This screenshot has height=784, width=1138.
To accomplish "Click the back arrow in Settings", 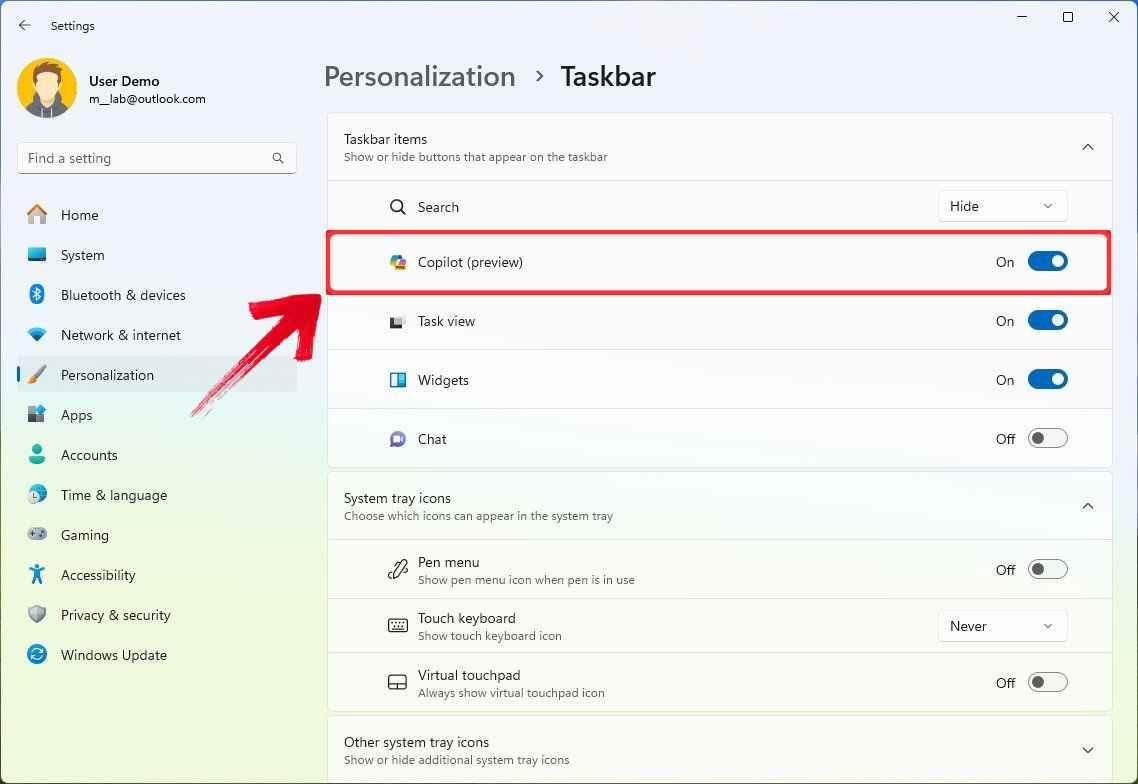I will pos(25,26).
